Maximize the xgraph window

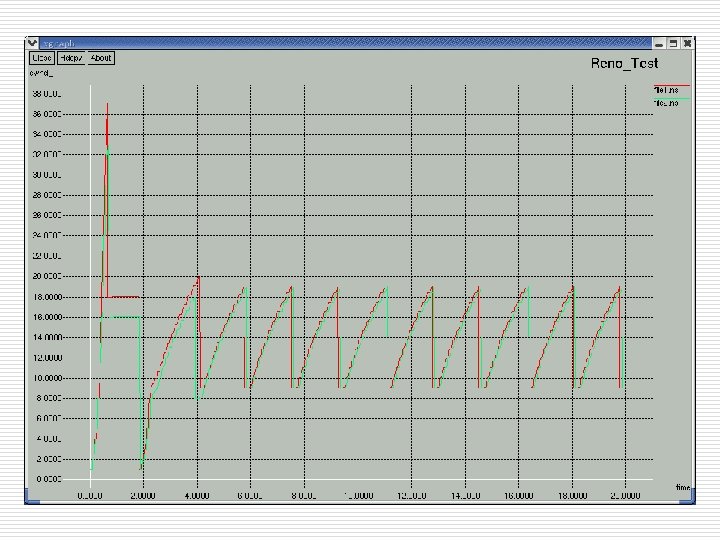pos(673,44)
